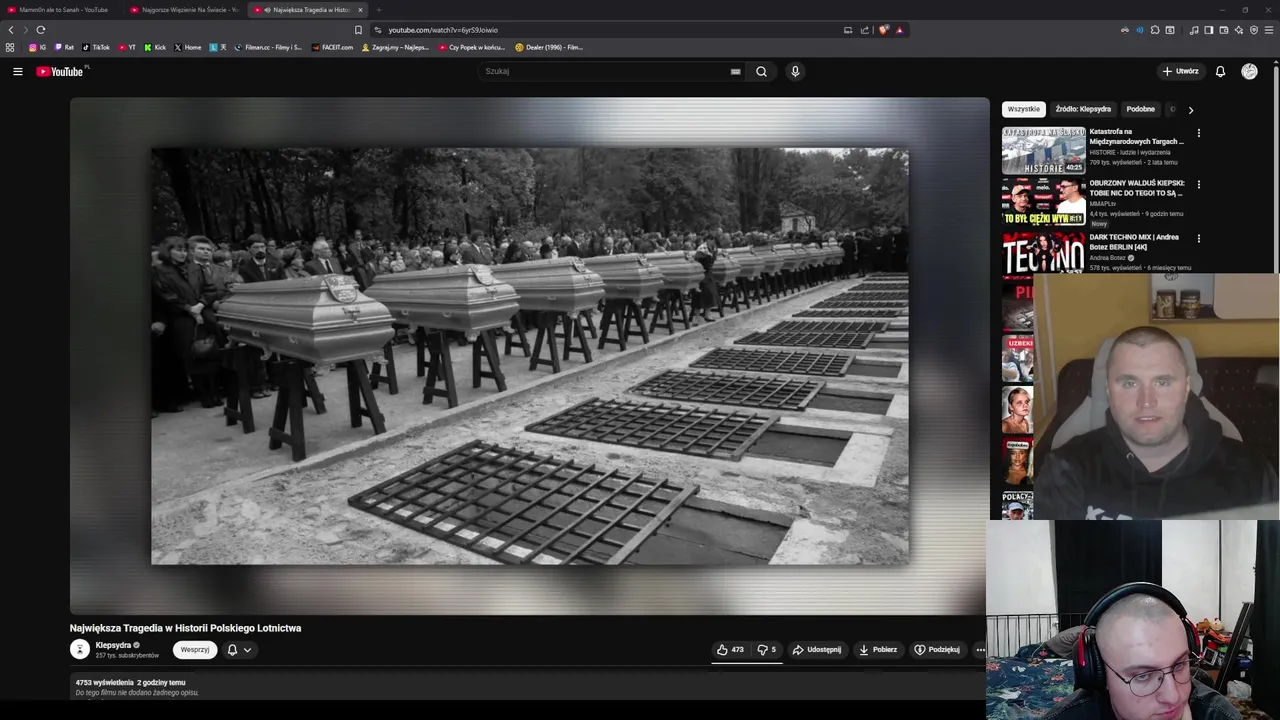Open the Brave wallet icon

point(1223,30)
